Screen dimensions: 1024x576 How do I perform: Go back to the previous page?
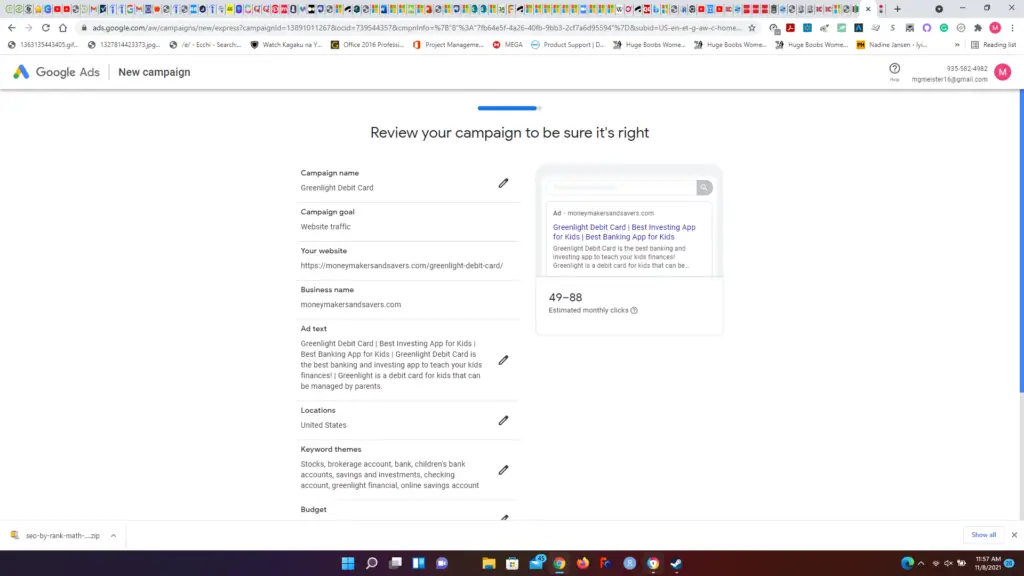12,28
